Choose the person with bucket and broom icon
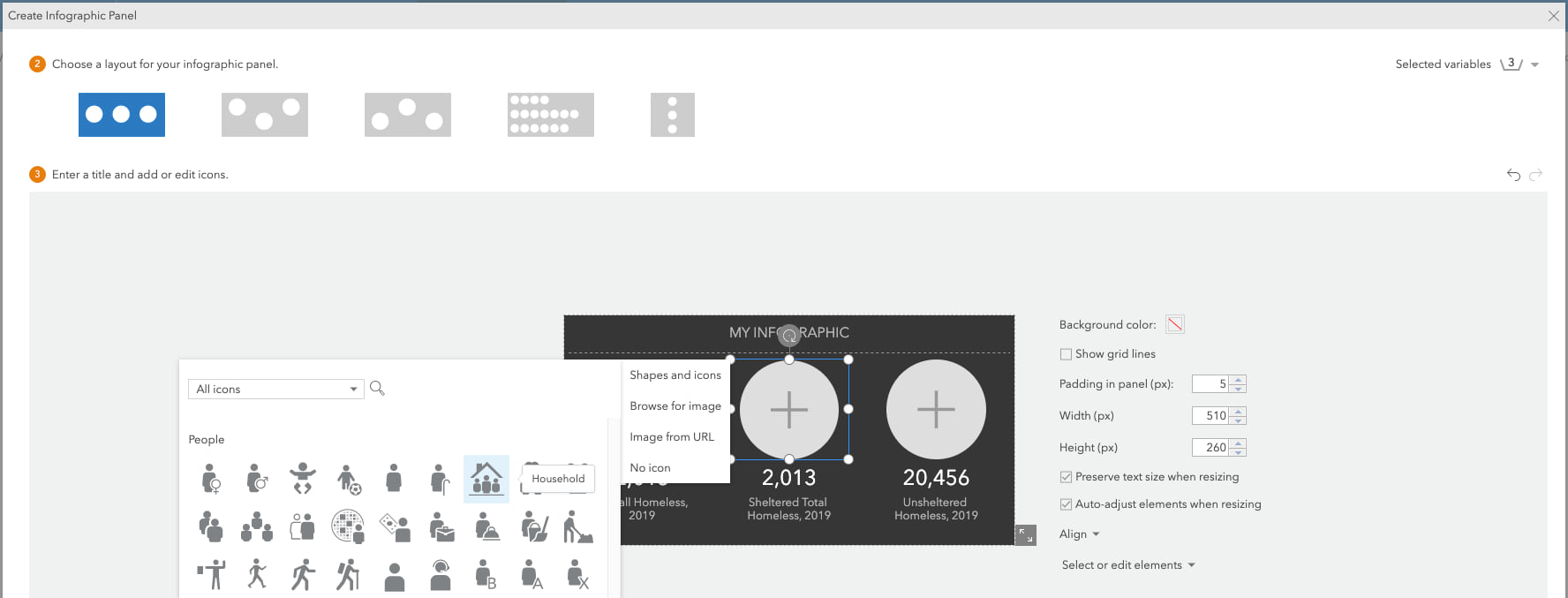 tap(534, 527)
